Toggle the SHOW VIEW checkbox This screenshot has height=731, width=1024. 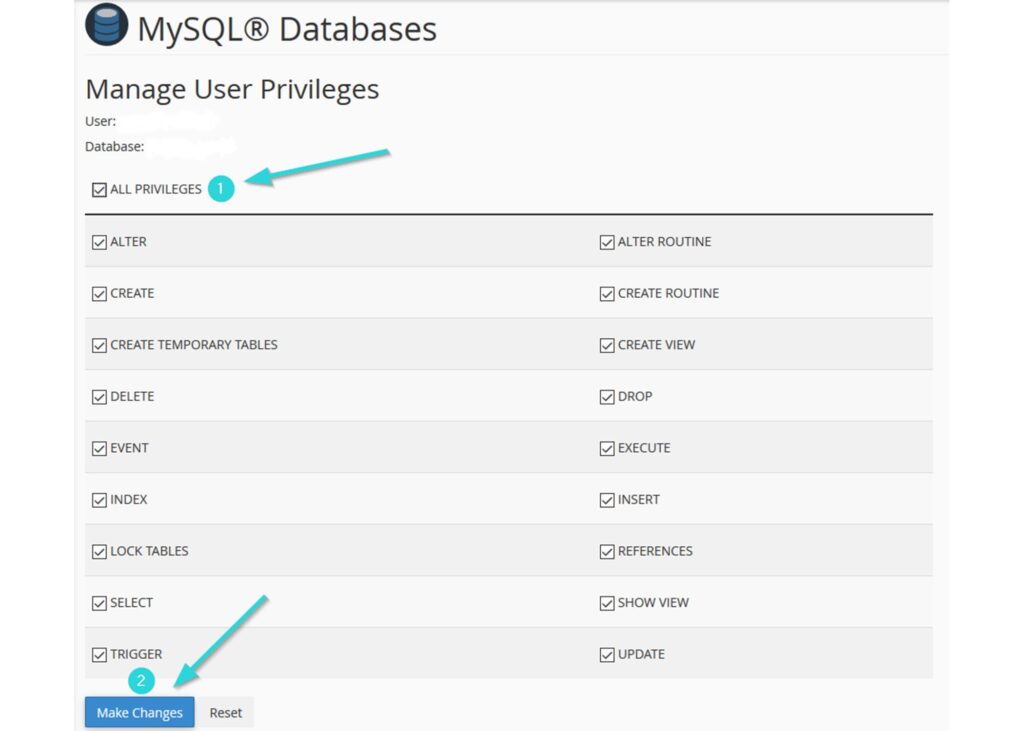click(607, 604)
